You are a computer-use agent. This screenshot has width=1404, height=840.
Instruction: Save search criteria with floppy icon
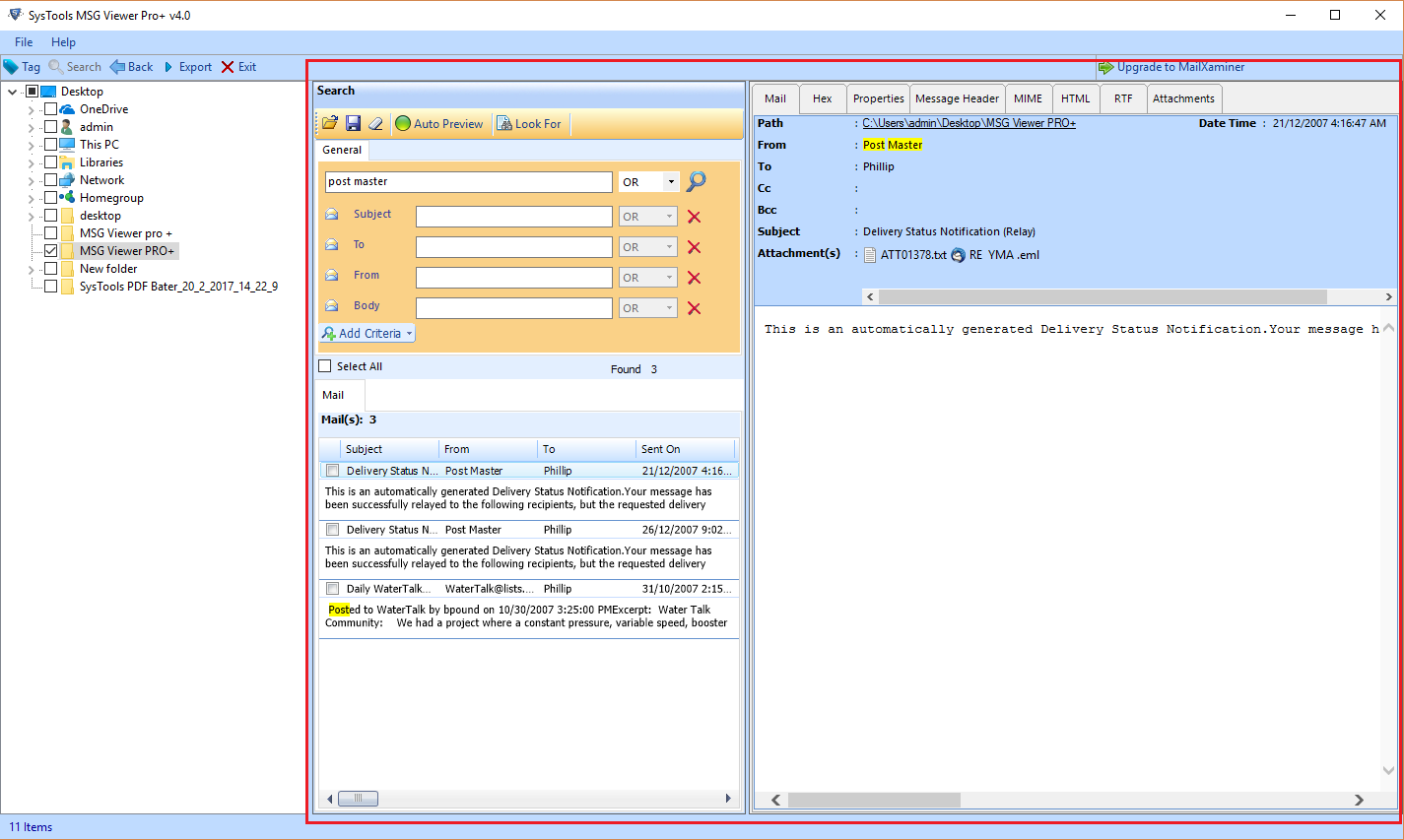[x=353, y=123]
